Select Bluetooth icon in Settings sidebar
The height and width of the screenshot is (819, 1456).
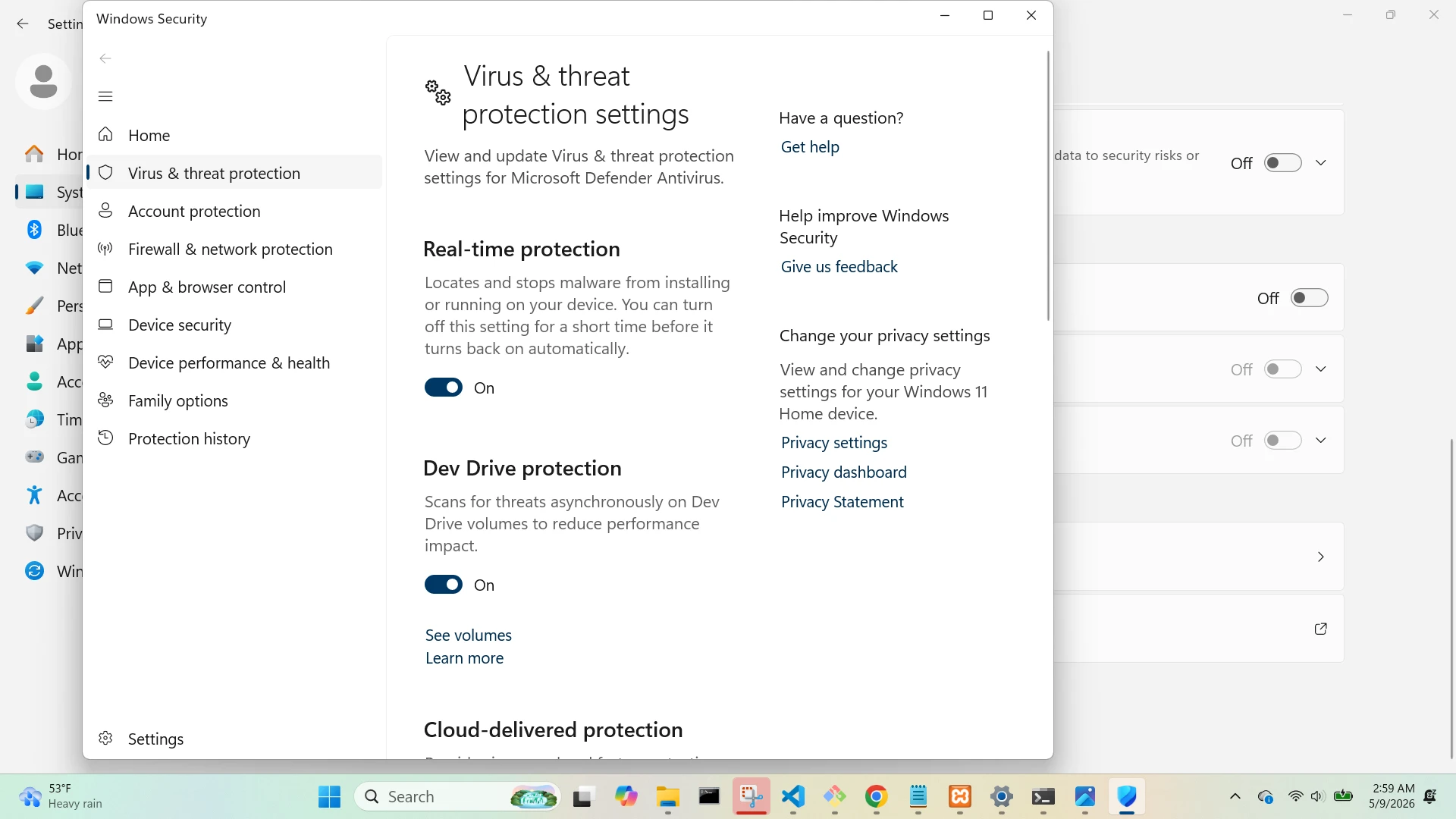point(34,230)
